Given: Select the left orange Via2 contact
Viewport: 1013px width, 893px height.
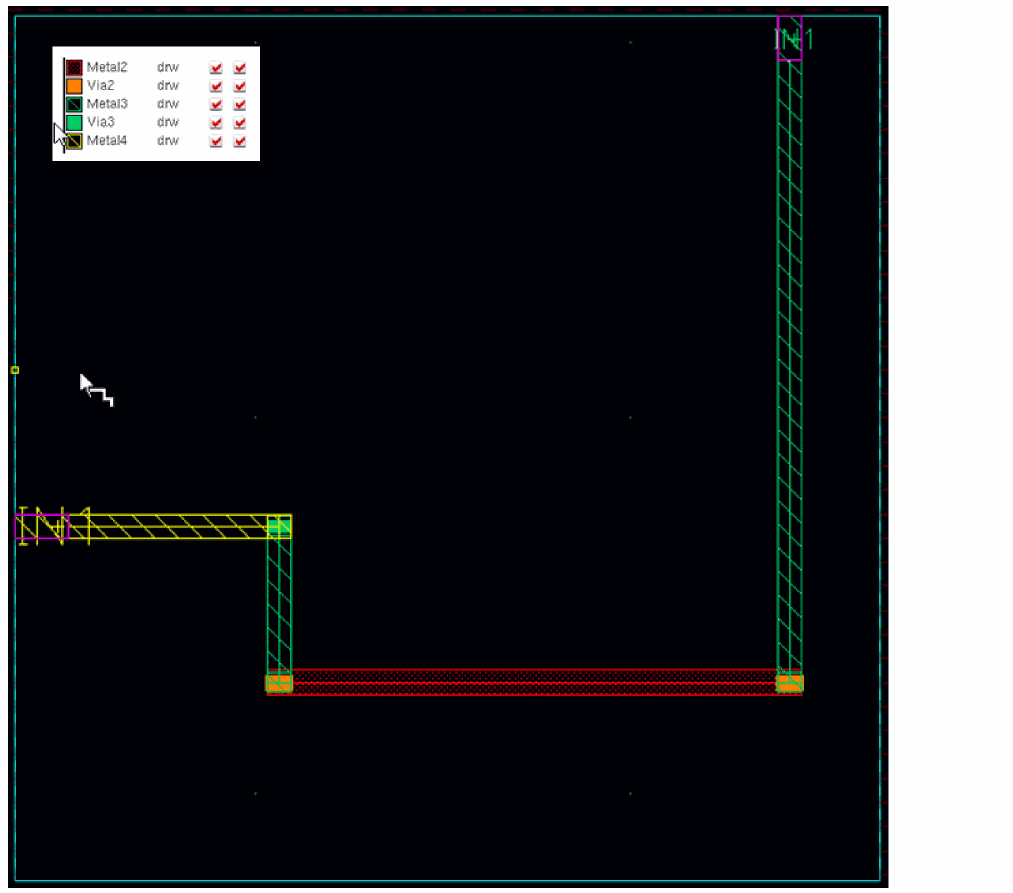Looking at the screenshot, I should 279,683.
